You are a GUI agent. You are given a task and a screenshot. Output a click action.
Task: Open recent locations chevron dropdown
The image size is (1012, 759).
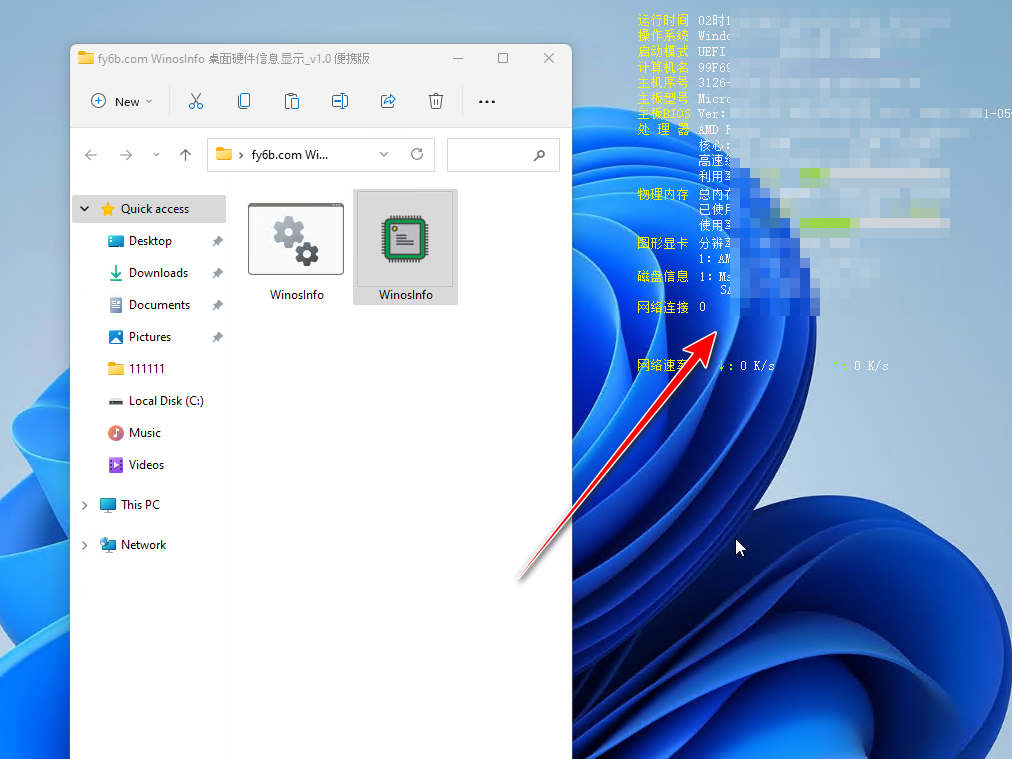[156, 155]
